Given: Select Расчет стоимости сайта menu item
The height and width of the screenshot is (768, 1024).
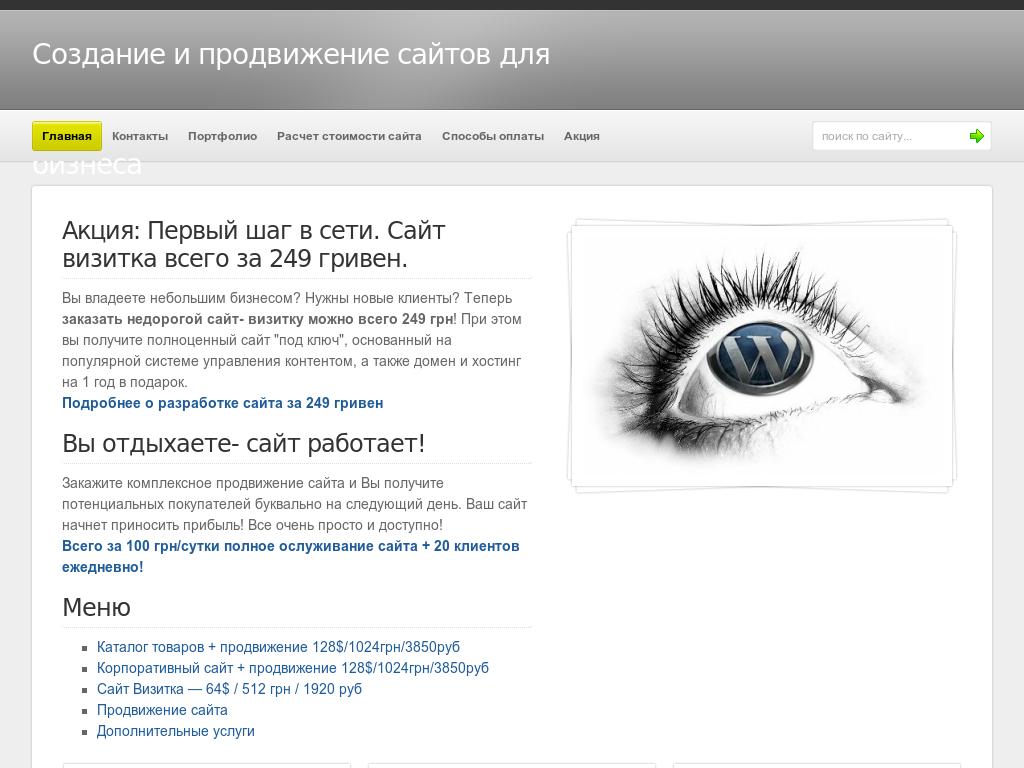Looking at the screenshot, I should click(349, 136).
